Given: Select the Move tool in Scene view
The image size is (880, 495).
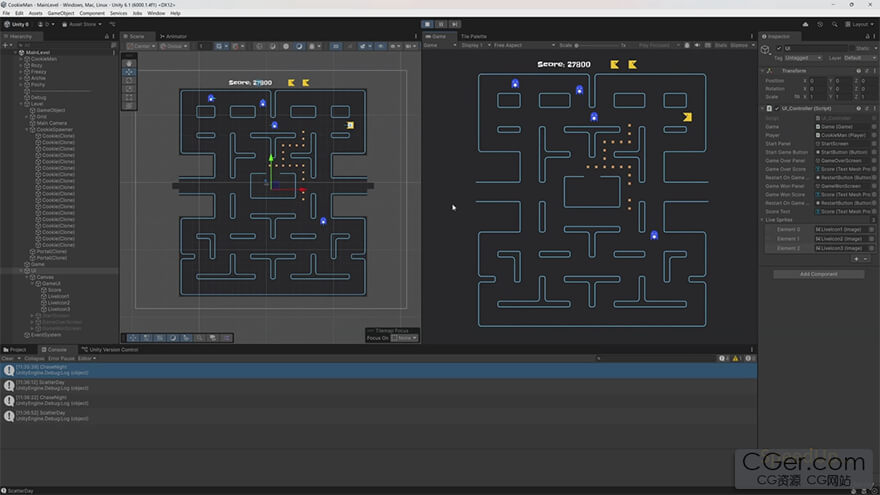Looking at the screenshot, I should coord(129,72).
